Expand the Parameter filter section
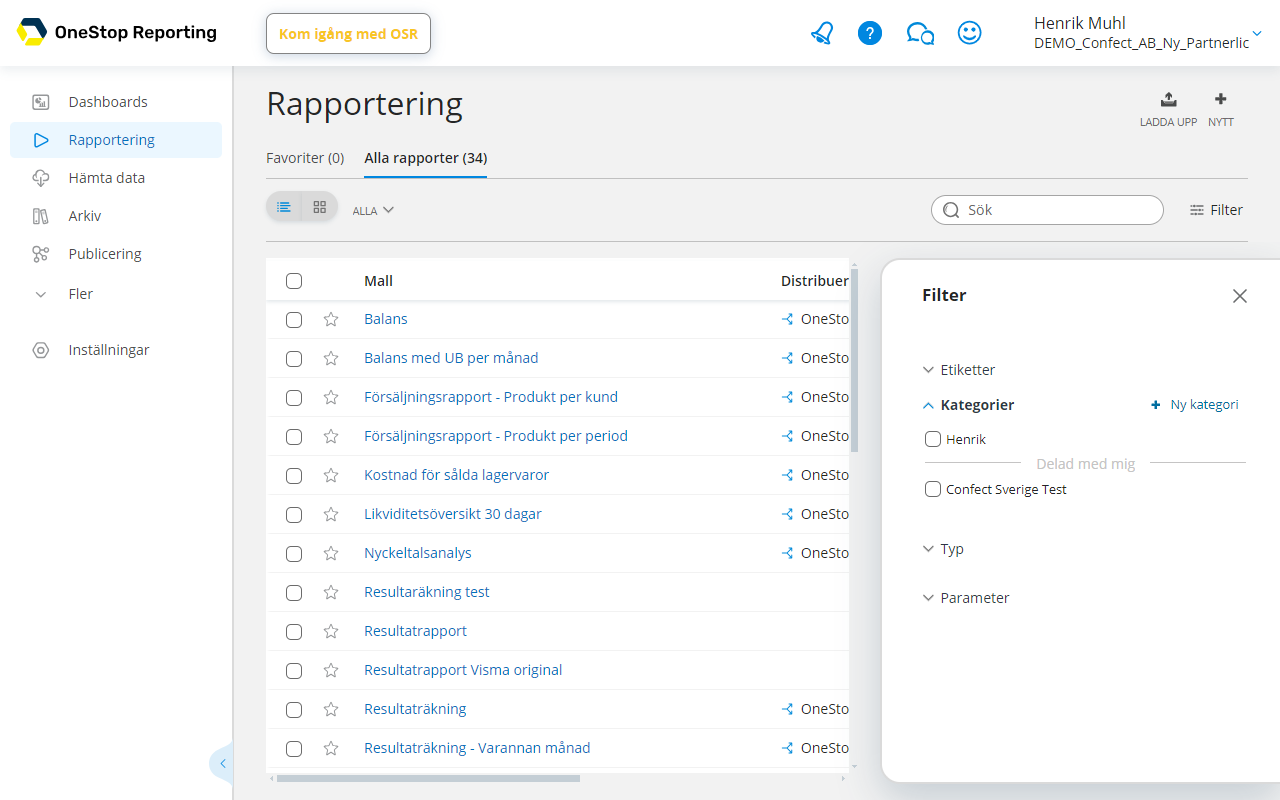 click(966, 598)
